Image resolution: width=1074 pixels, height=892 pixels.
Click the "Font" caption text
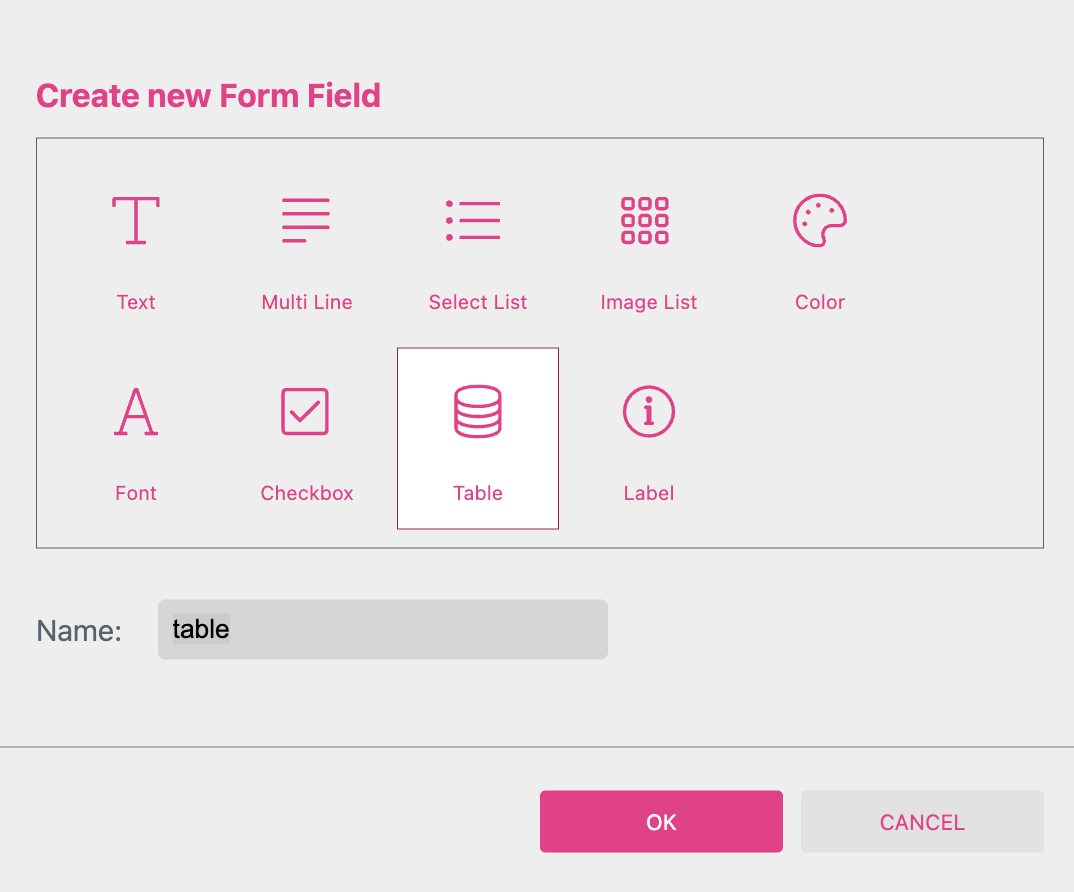tap(136, 493)
